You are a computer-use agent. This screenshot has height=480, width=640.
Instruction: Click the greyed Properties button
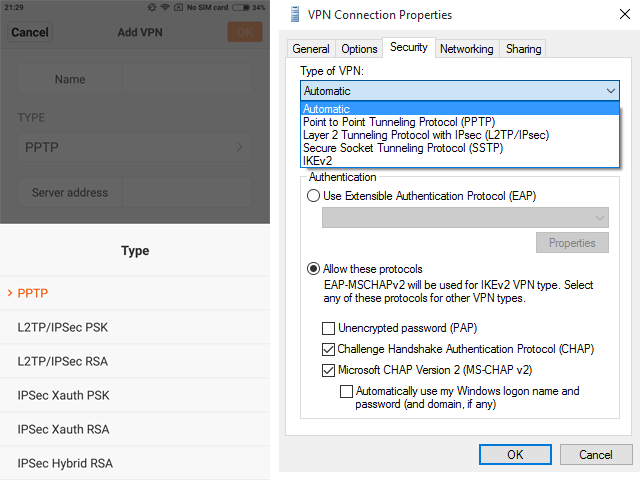click(x=572, y=243)
